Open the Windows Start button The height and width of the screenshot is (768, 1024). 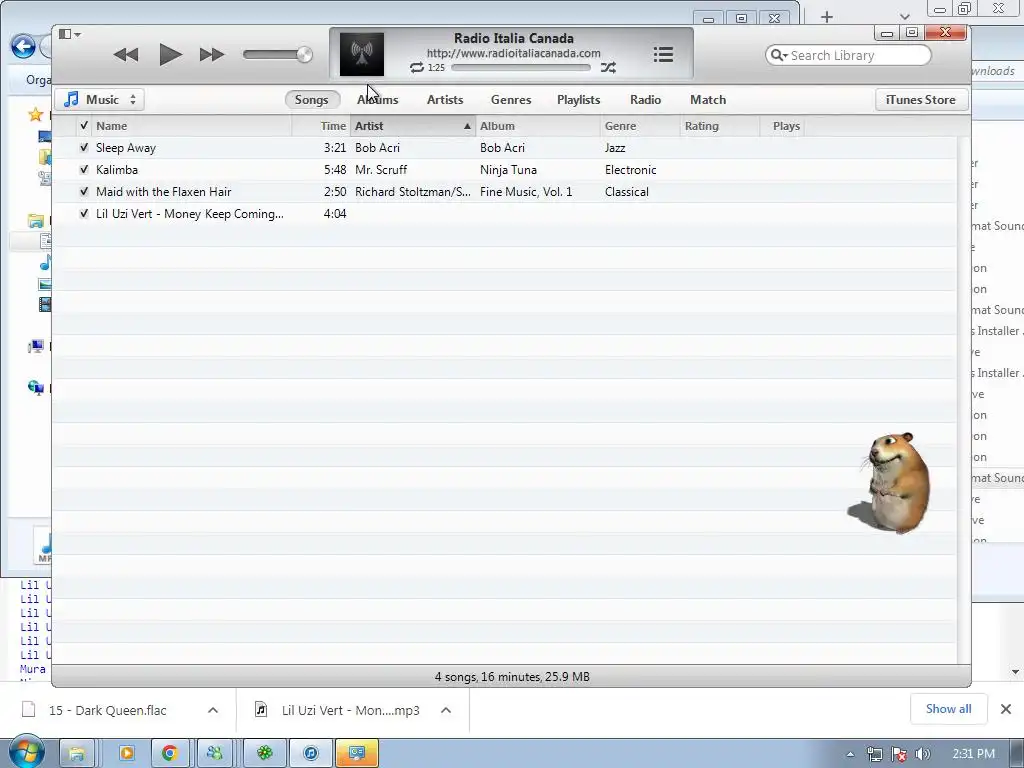[26, 753]
